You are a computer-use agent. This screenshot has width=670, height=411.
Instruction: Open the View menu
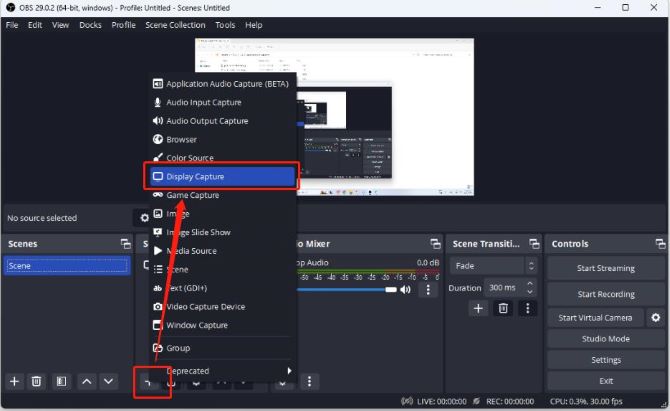tap(60, 25)
